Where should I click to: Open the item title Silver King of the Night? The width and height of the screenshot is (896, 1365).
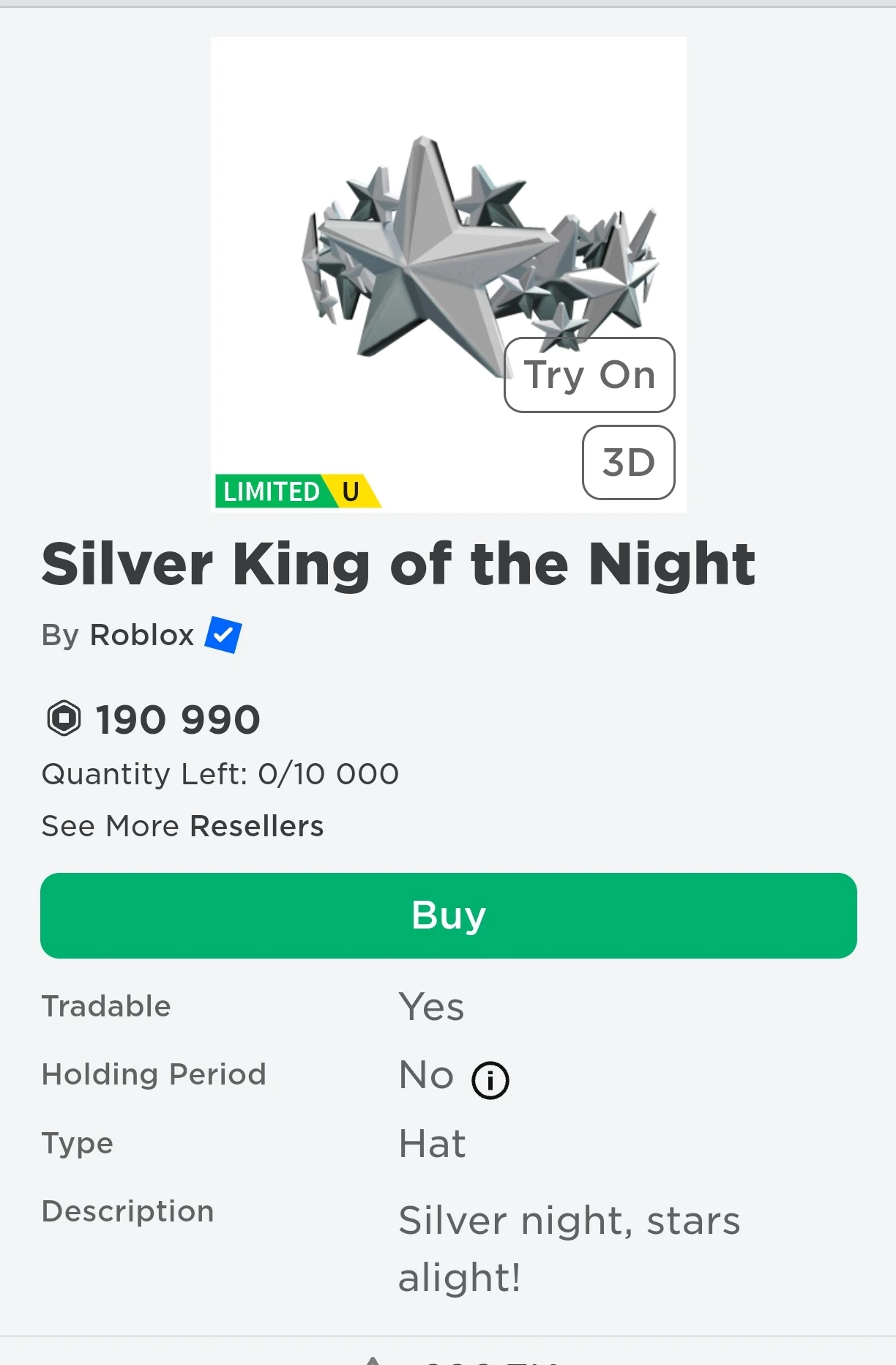[x=399, y=562]
